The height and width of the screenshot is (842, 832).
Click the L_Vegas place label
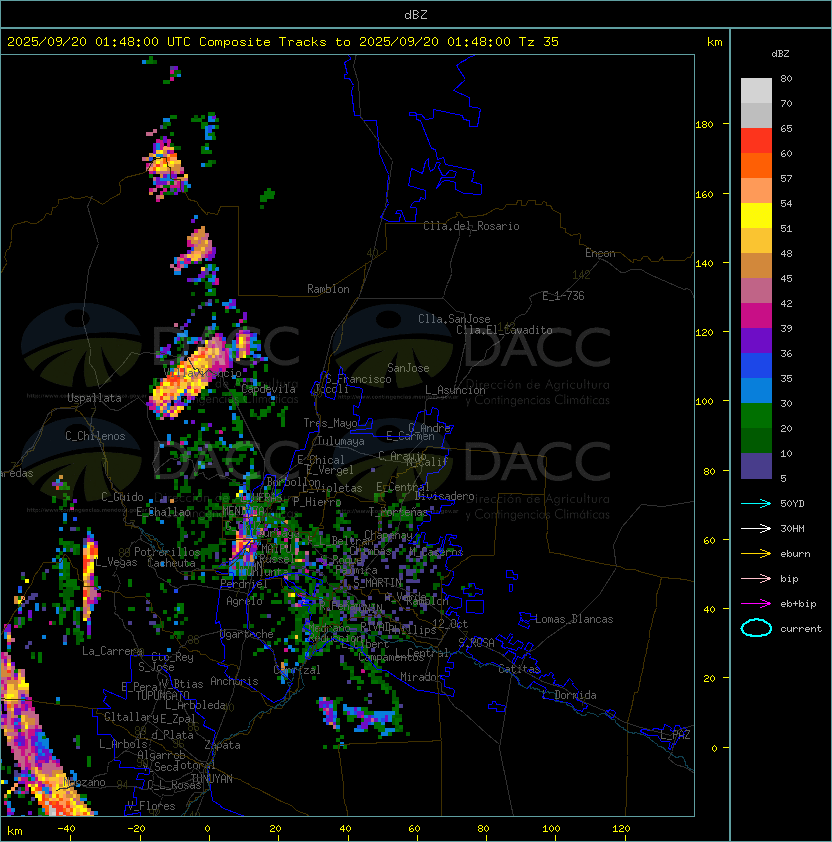click(116, 562)
